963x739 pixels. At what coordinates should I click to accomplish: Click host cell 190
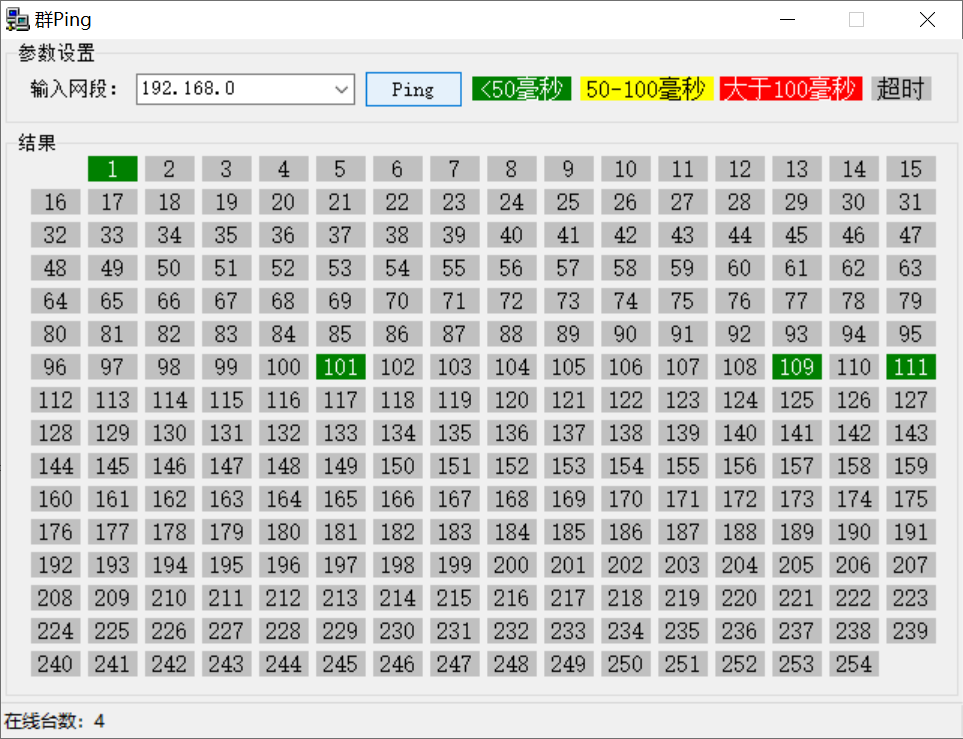pyautogui.click(x=854, y=532)
